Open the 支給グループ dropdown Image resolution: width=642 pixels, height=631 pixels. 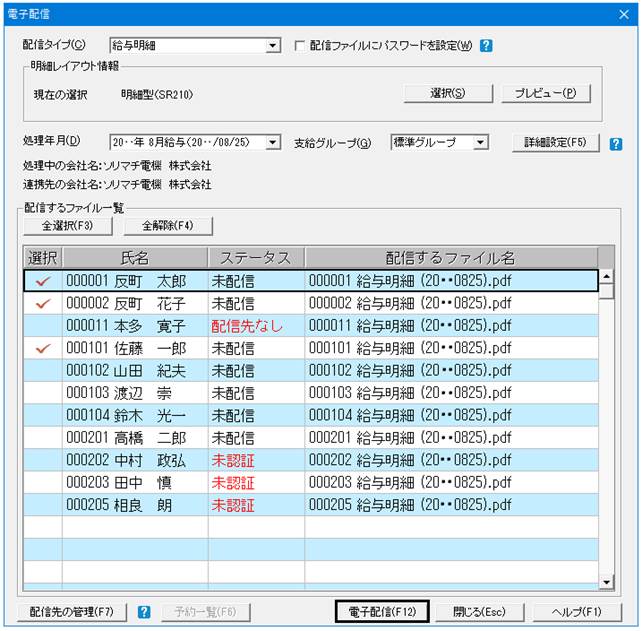(481, 142)
